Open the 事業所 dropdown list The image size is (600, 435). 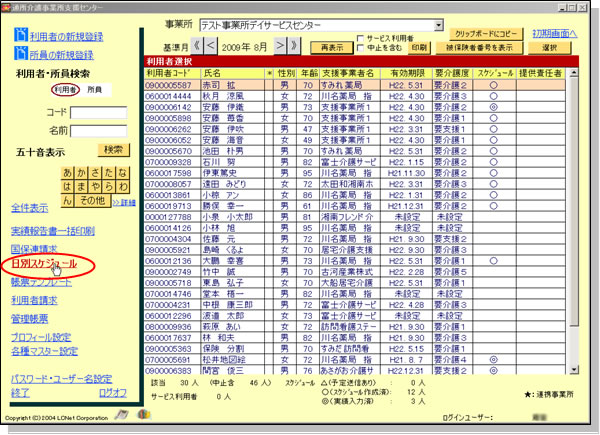pos(439,25)
